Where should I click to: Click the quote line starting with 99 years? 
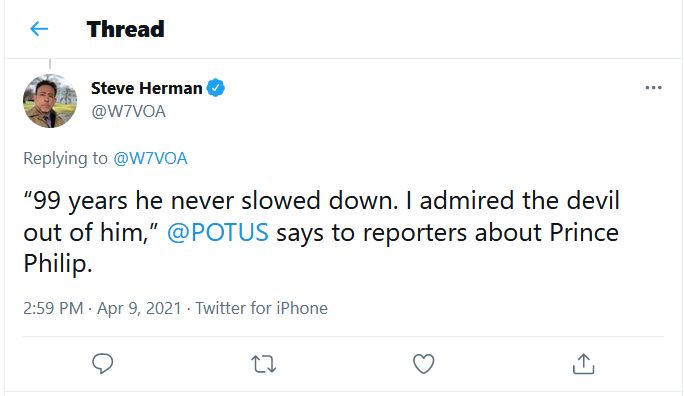321,201
